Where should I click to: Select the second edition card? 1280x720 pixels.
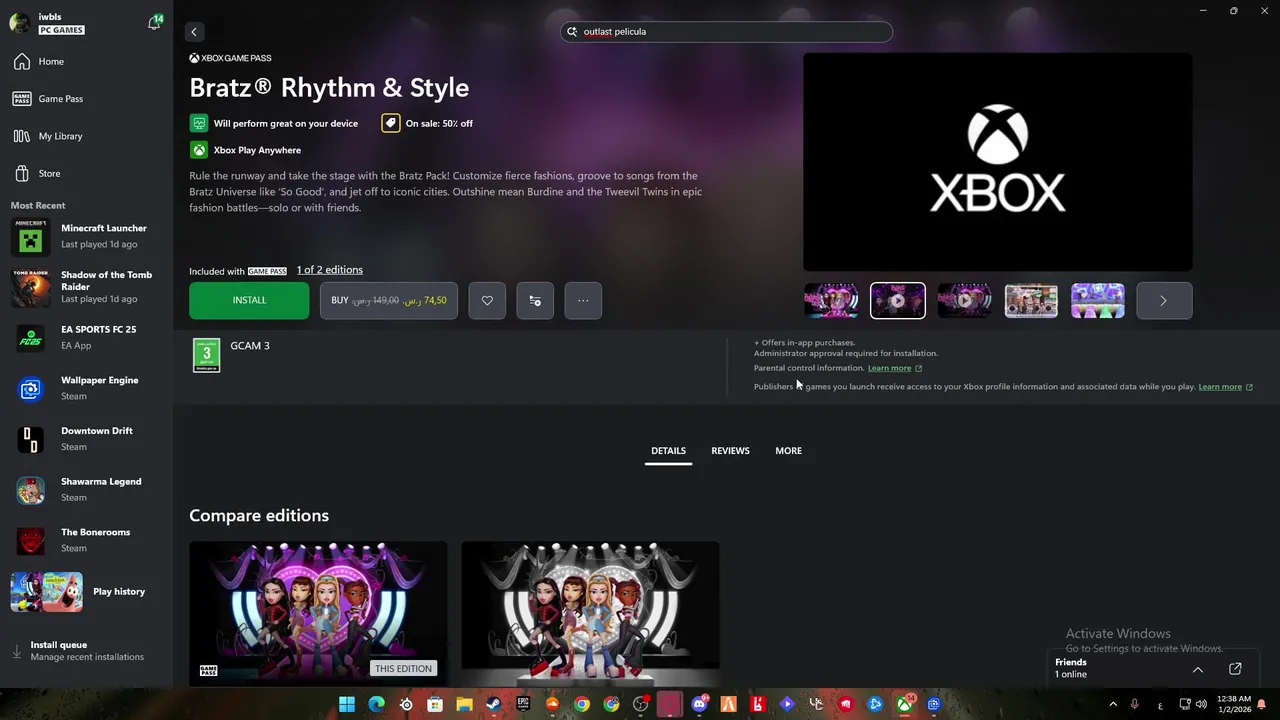point(590,614)
